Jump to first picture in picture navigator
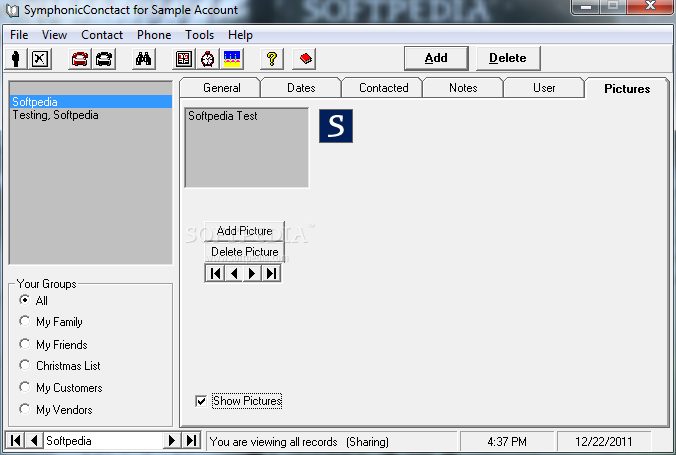The image size is (676, 455). [x=215, y=273]
